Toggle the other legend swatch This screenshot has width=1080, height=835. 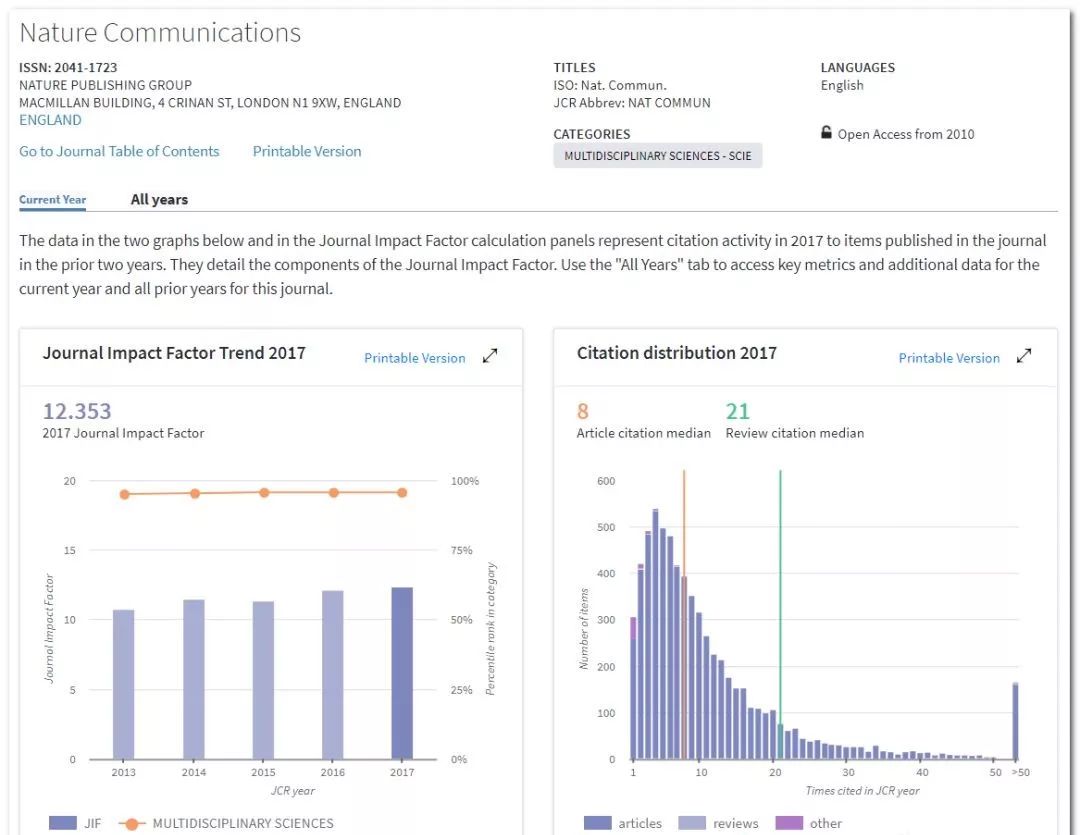[790, 823]
